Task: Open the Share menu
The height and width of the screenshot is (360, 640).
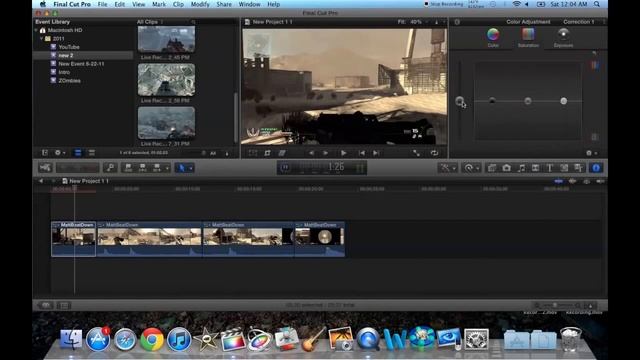Action: tap(224, 4)
